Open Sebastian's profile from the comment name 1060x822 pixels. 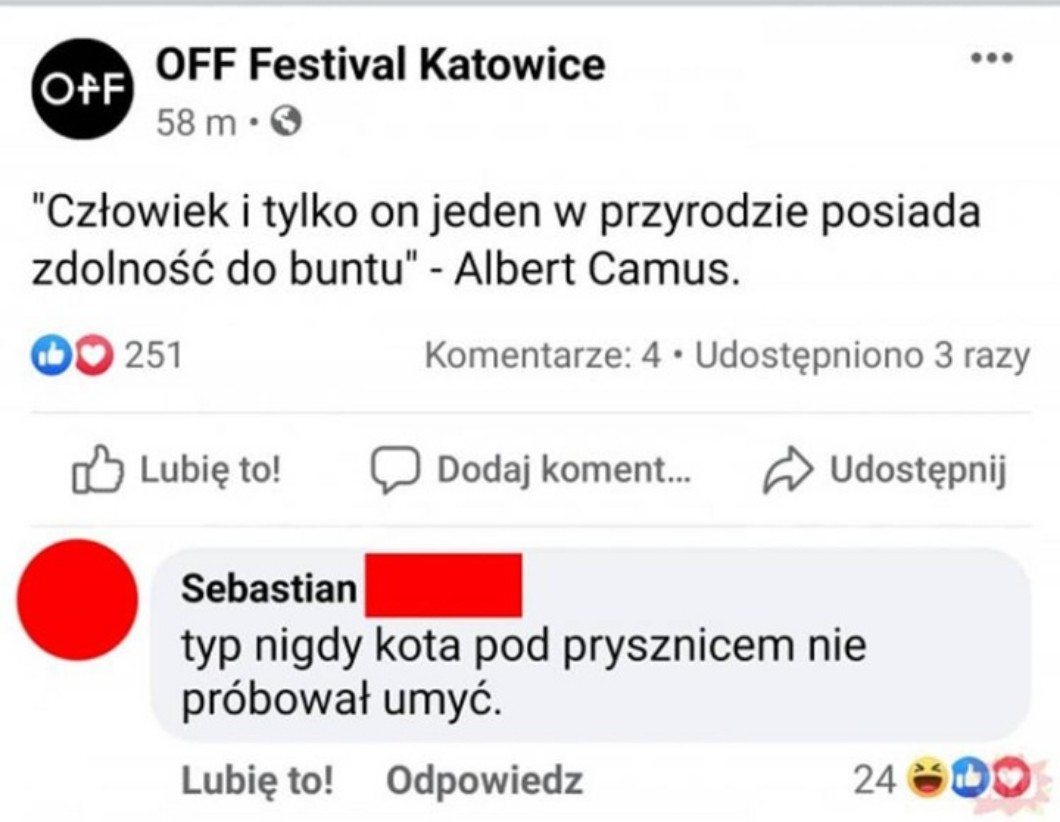268,588
